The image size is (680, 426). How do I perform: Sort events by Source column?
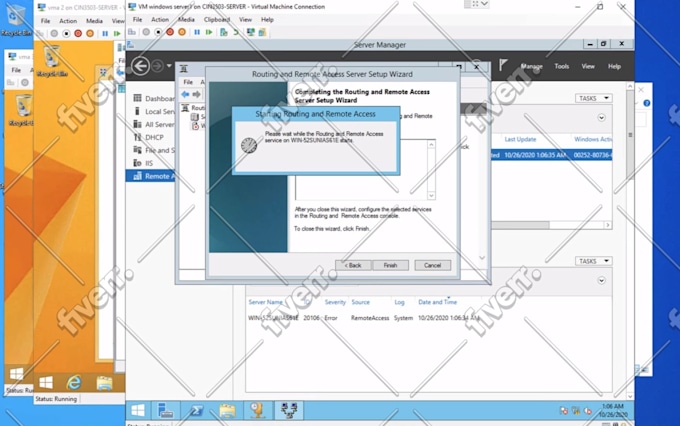click(360, 302)
